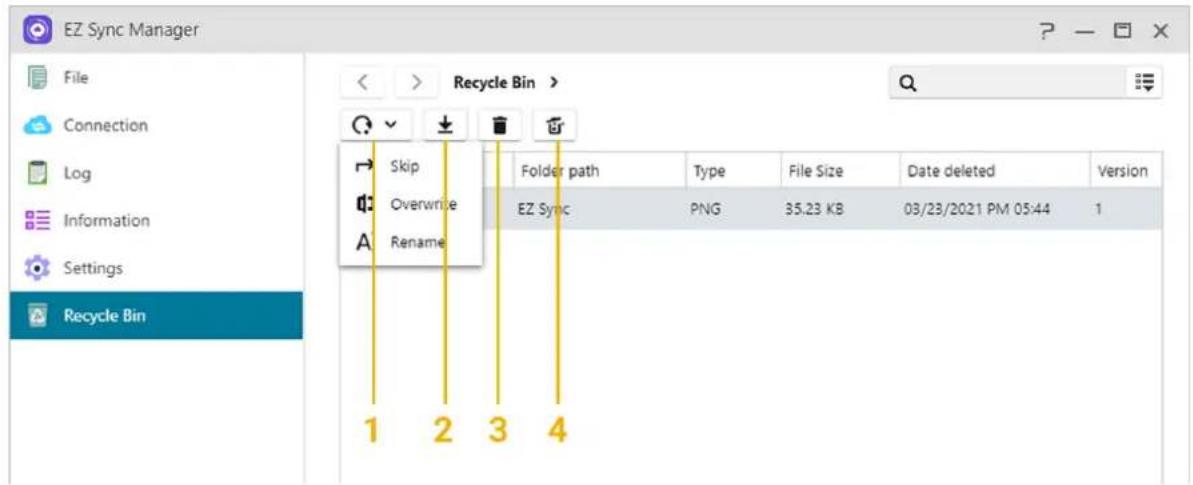Click the empty recycle bin icon

[555, 125]
